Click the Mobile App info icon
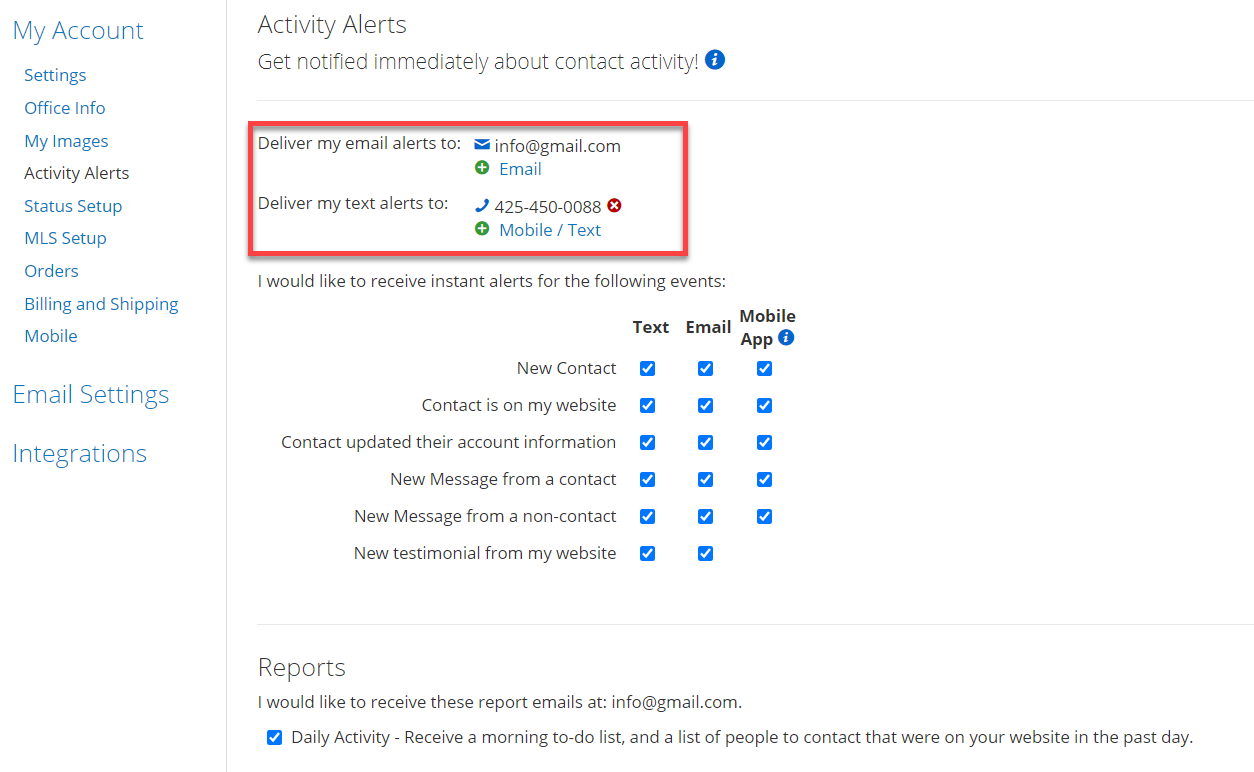The image size is (1254, 772). click(786, 338)
